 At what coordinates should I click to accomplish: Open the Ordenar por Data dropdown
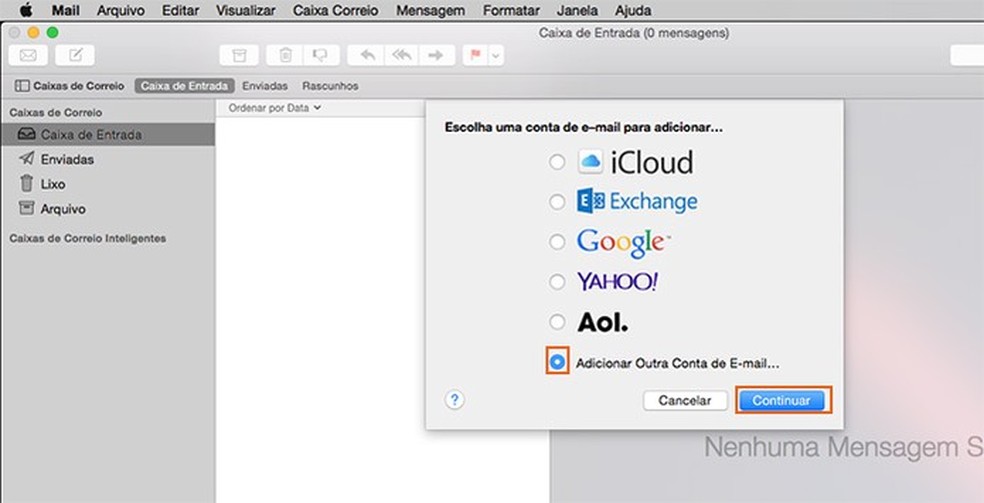coord(274,108)
